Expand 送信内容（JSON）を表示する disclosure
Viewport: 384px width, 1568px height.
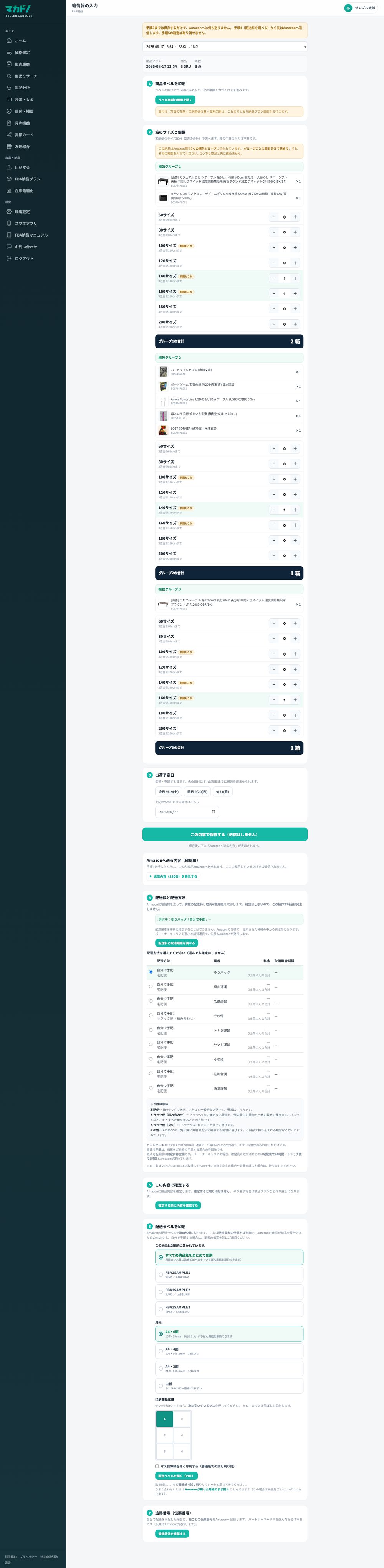coord(174,876)
